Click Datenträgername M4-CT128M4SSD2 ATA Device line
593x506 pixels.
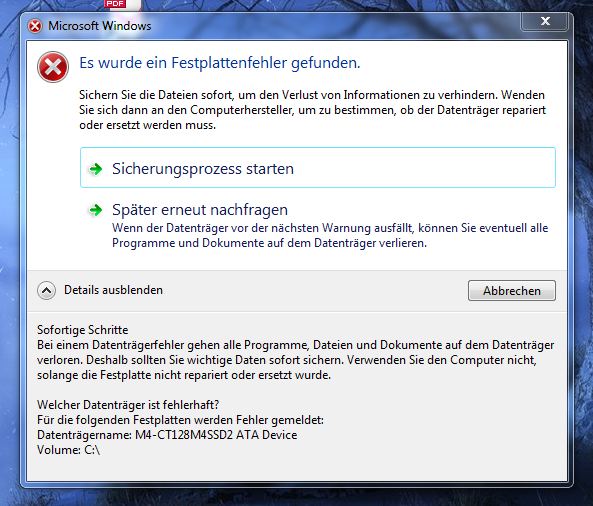167,435
